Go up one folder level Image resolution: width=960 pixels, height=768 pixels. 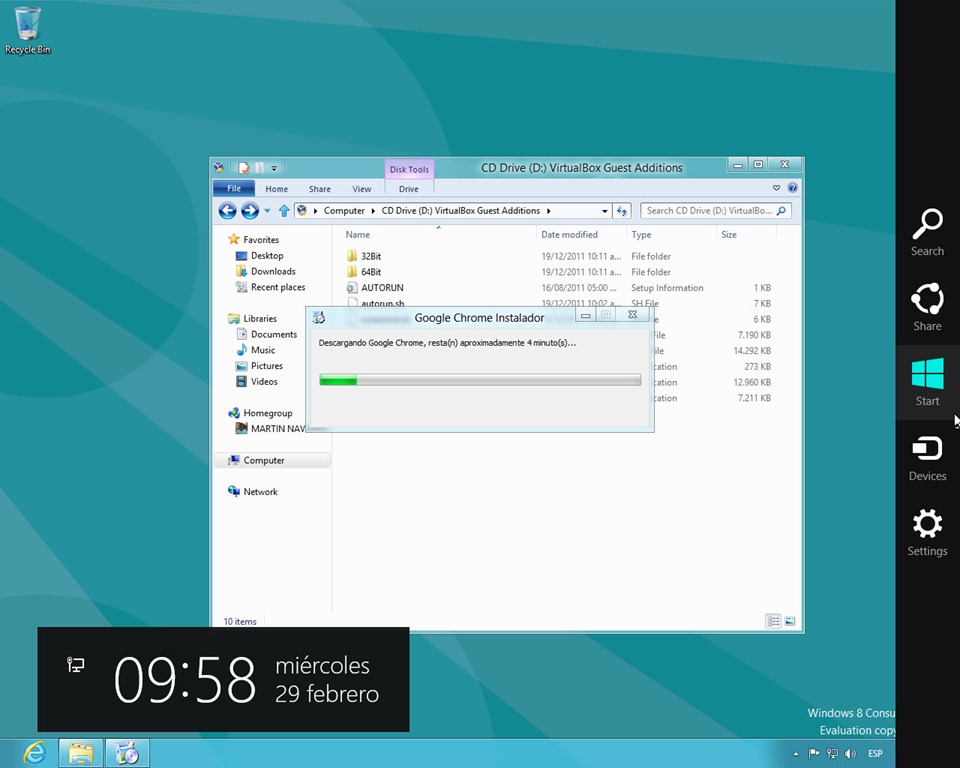point(283,211)
